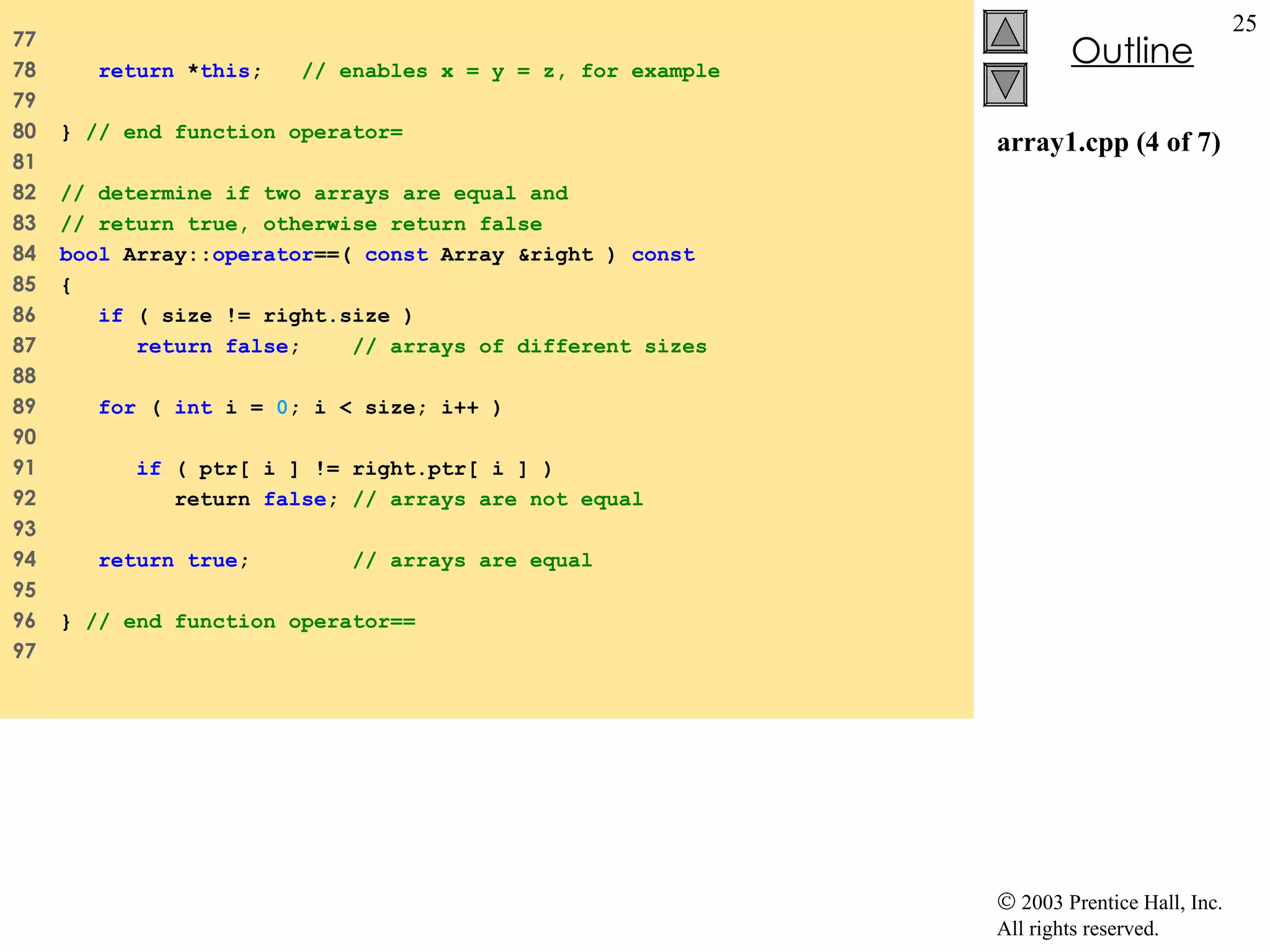The height and width of the screenshot is (952, 1270).
Task: Click 'return false;' on line 87
Action: [x=218, y=346]
